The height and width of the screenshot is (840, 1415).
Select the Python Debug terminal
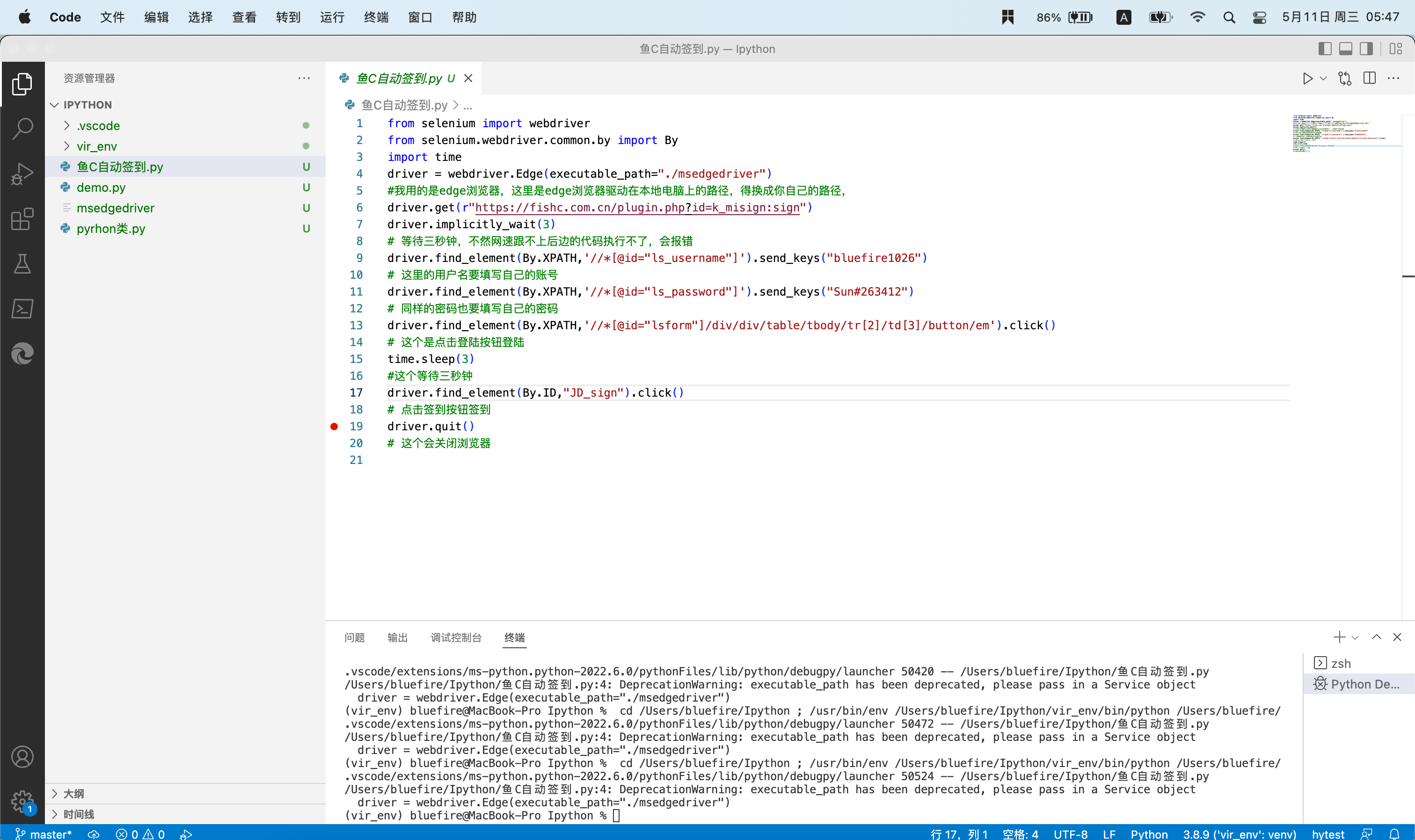point(1359,684)
